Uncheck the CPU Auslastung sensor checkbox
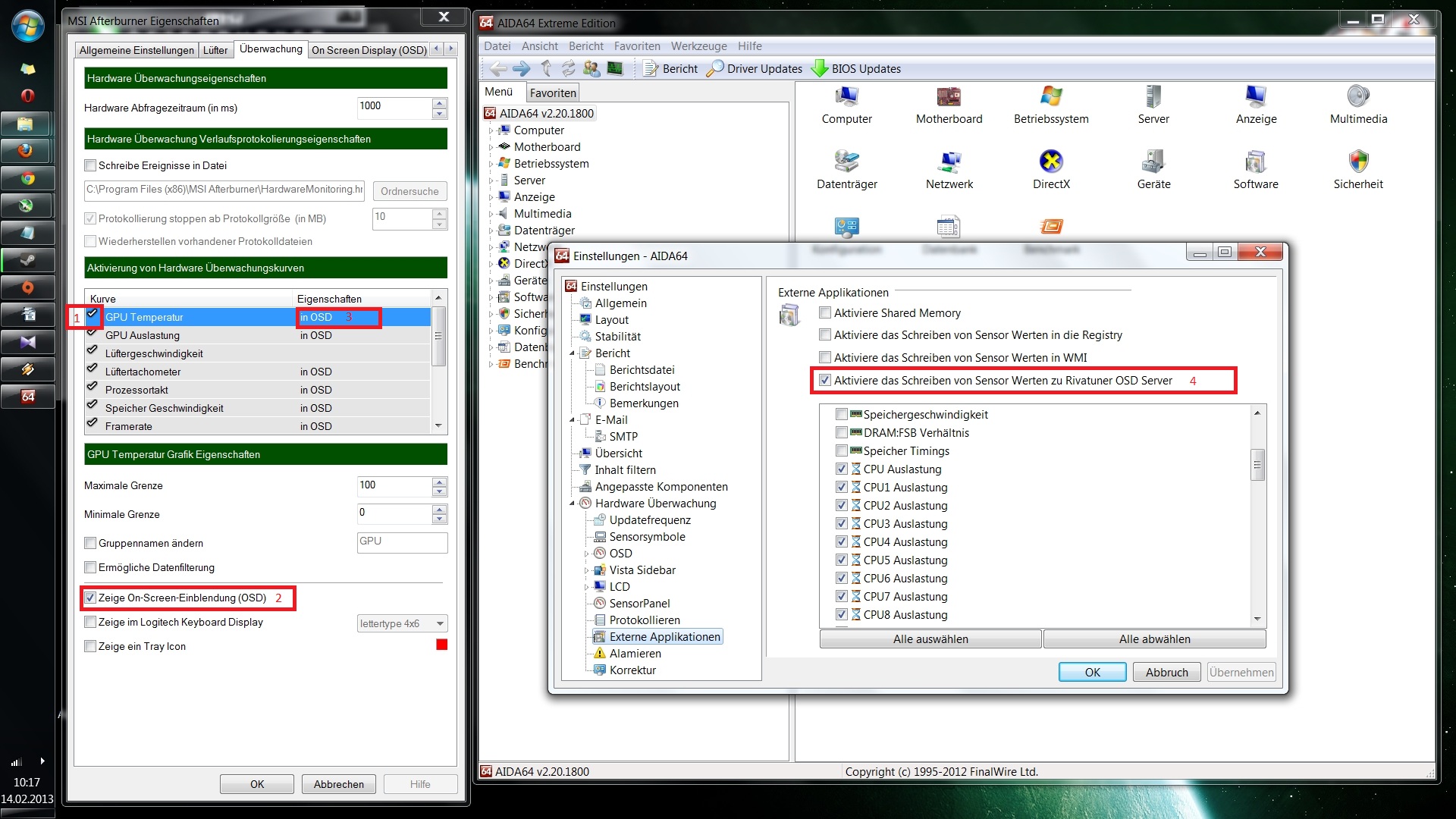 click(841, 469)
